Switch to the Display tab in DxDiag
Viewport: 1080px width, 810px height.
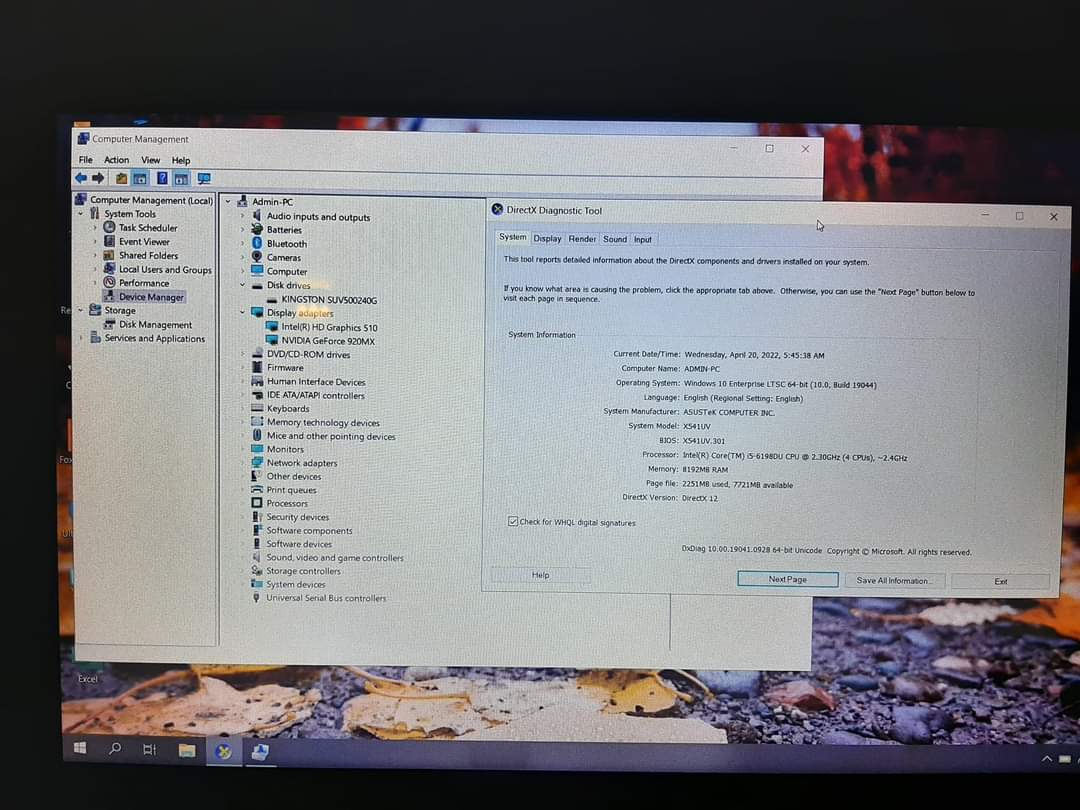[547, 239]
